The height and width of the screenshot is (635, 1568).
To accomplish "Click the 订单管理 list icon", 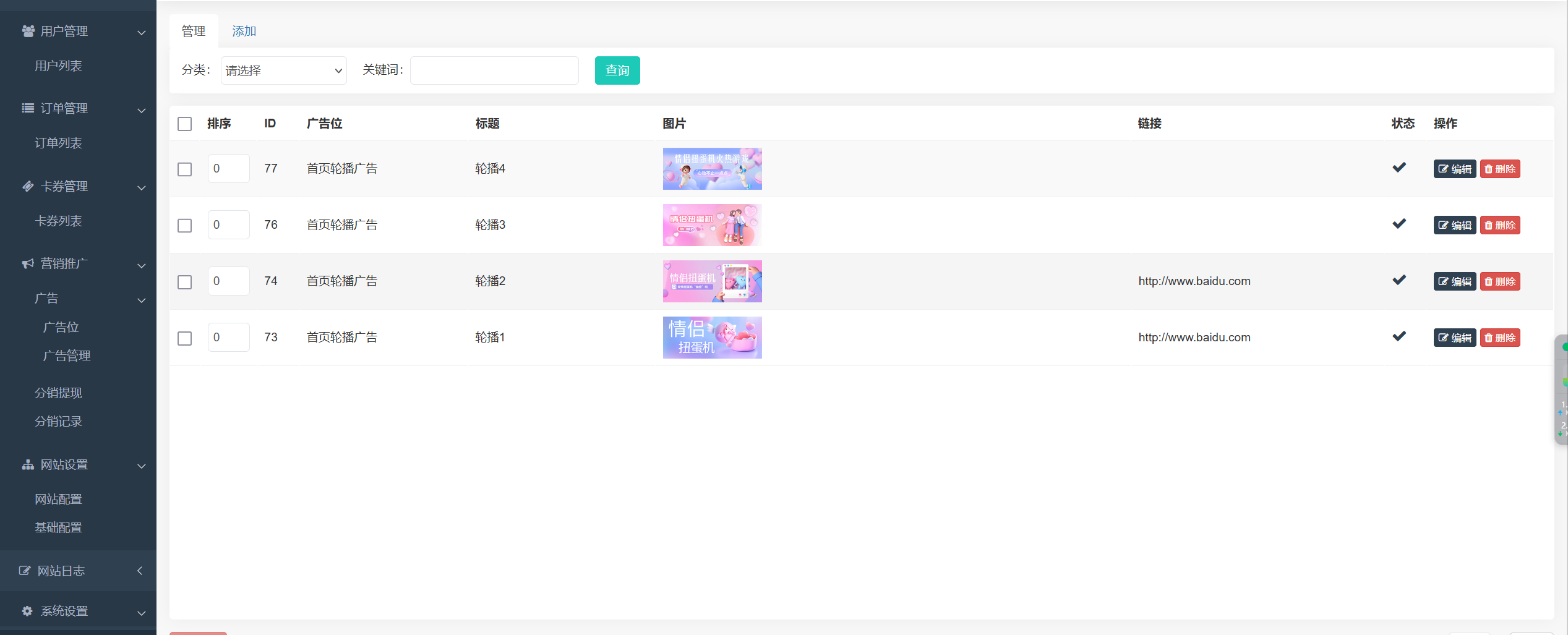I will tap(28, 108).
